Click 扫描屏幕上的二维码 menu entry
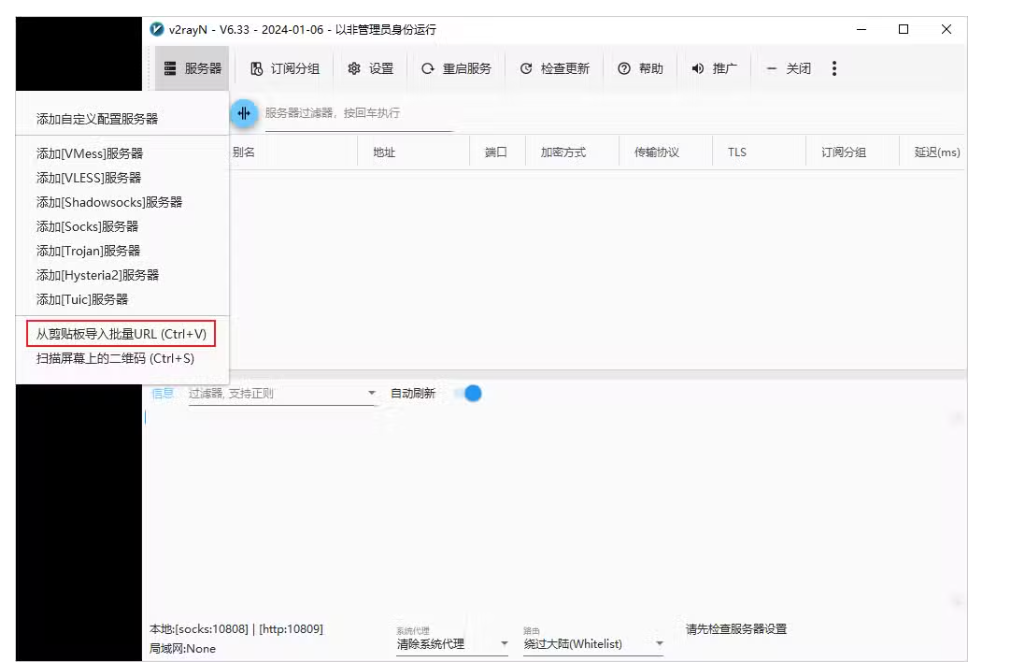 [115, 358]
